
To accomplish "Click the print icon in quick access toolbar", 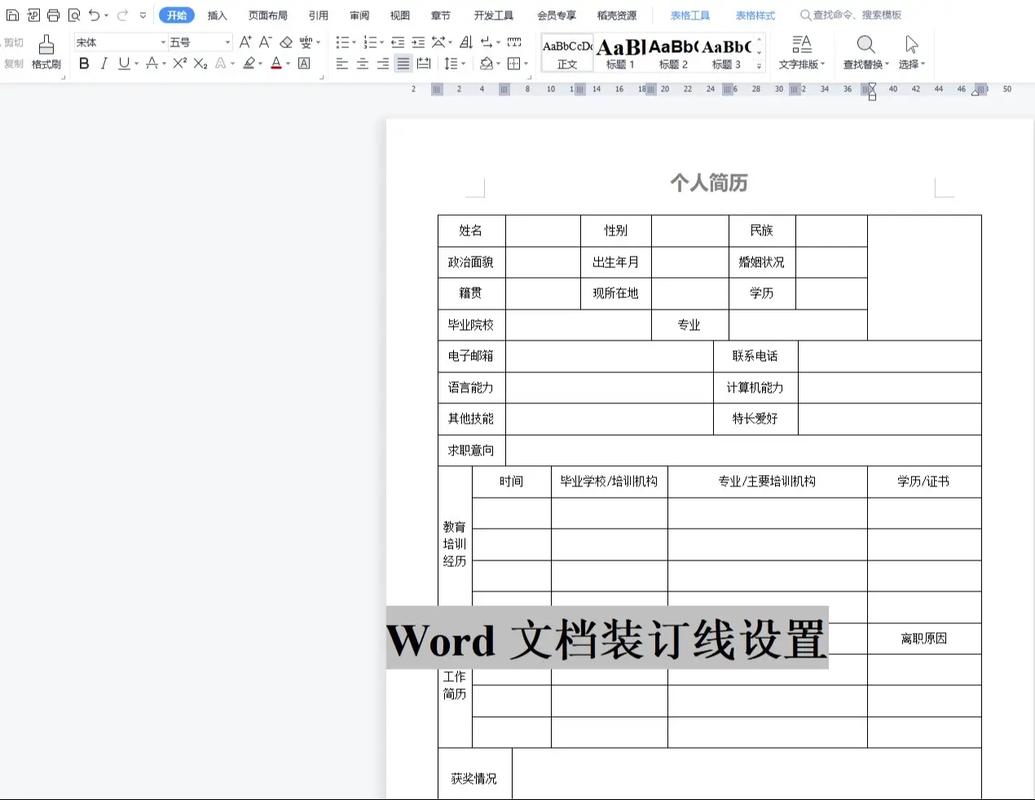I will point(54,14).
